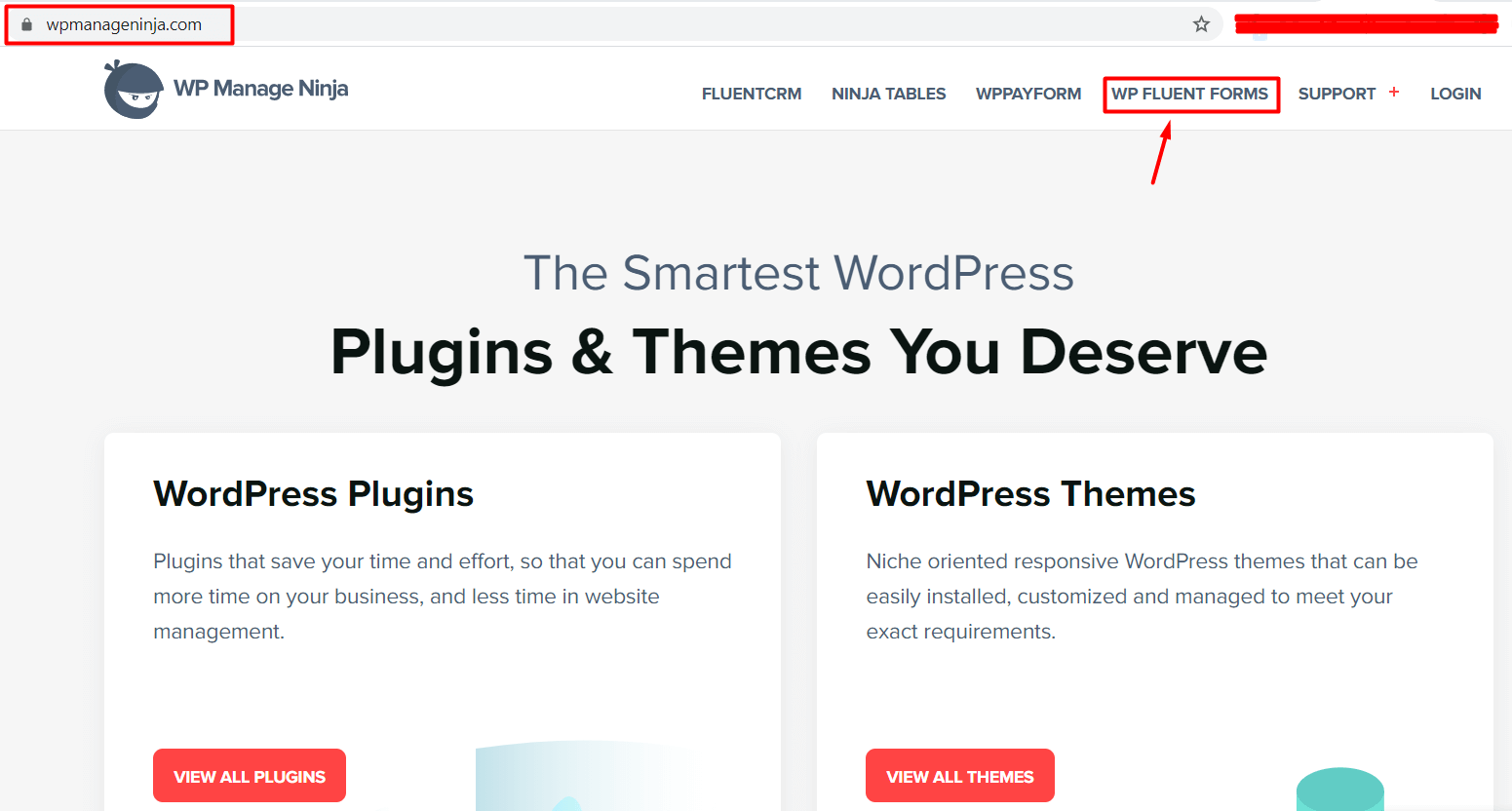
Task: Click the WordPress Themes heading
Action: tap(1030, 494)
